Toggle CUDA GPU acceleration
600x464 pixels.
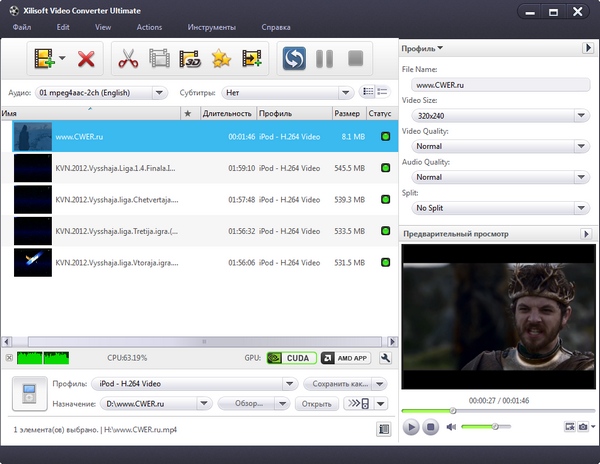290,357
